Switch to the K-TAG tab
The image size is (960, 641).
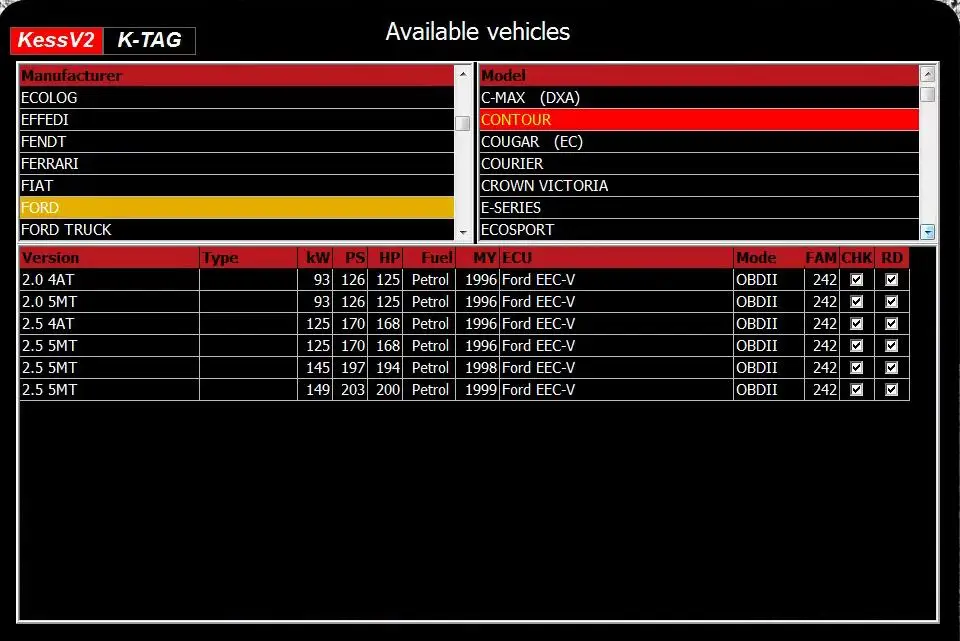point(149,40)
